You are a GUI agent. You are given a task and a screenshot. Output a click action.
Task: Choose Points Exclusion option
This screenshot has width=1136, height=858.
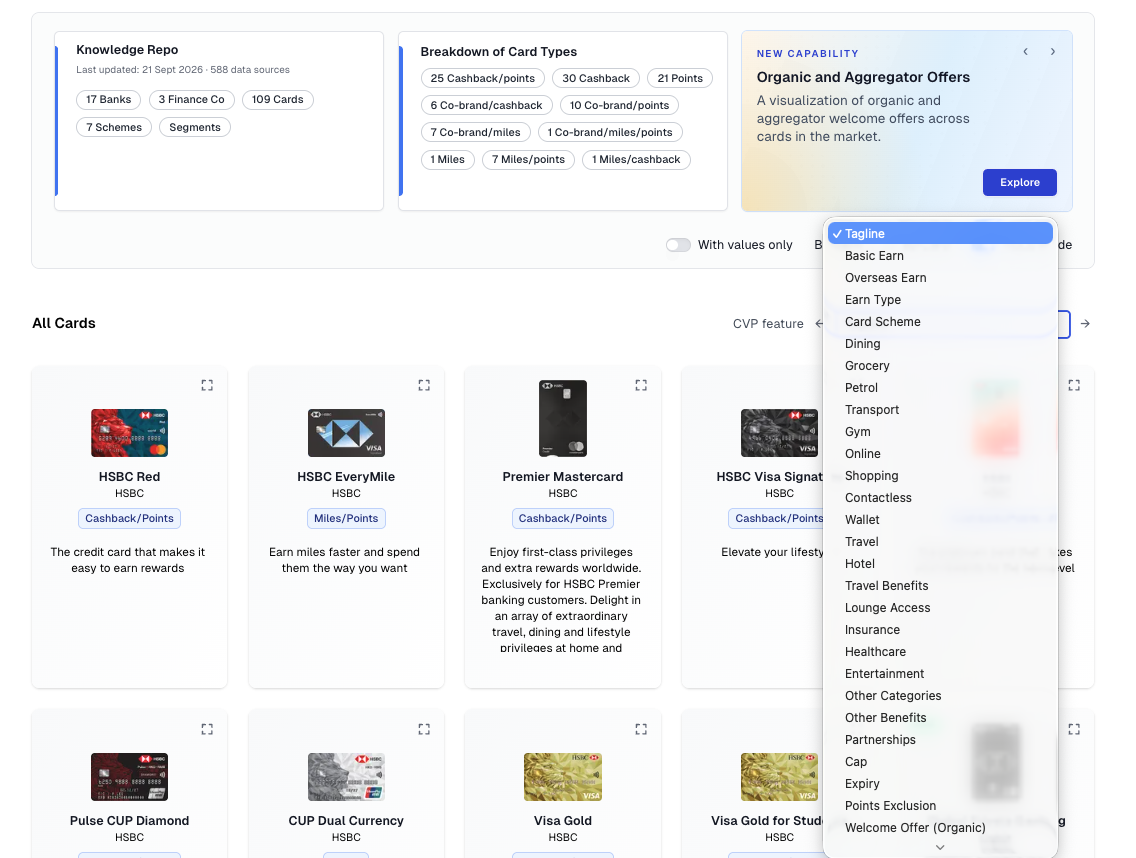tap(940, 806)
